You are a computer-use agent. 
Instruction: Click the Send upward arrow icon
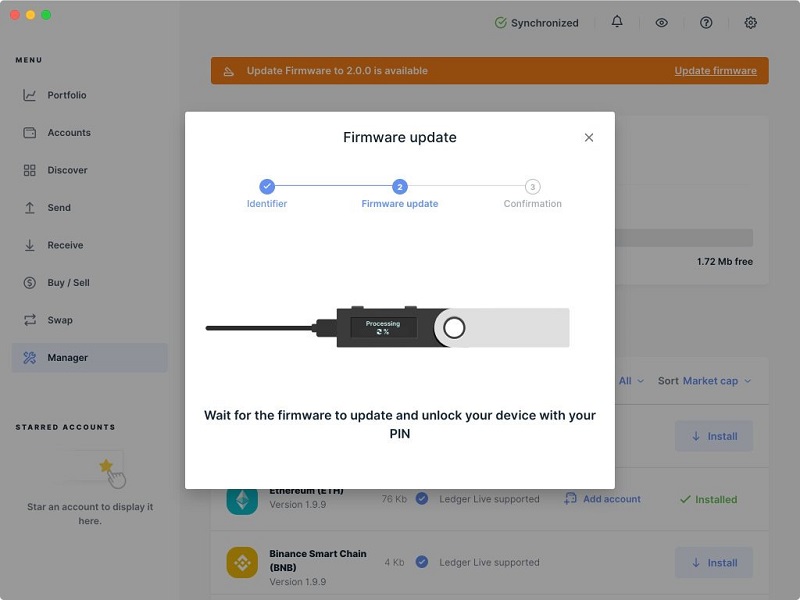(x=30, y=208)
